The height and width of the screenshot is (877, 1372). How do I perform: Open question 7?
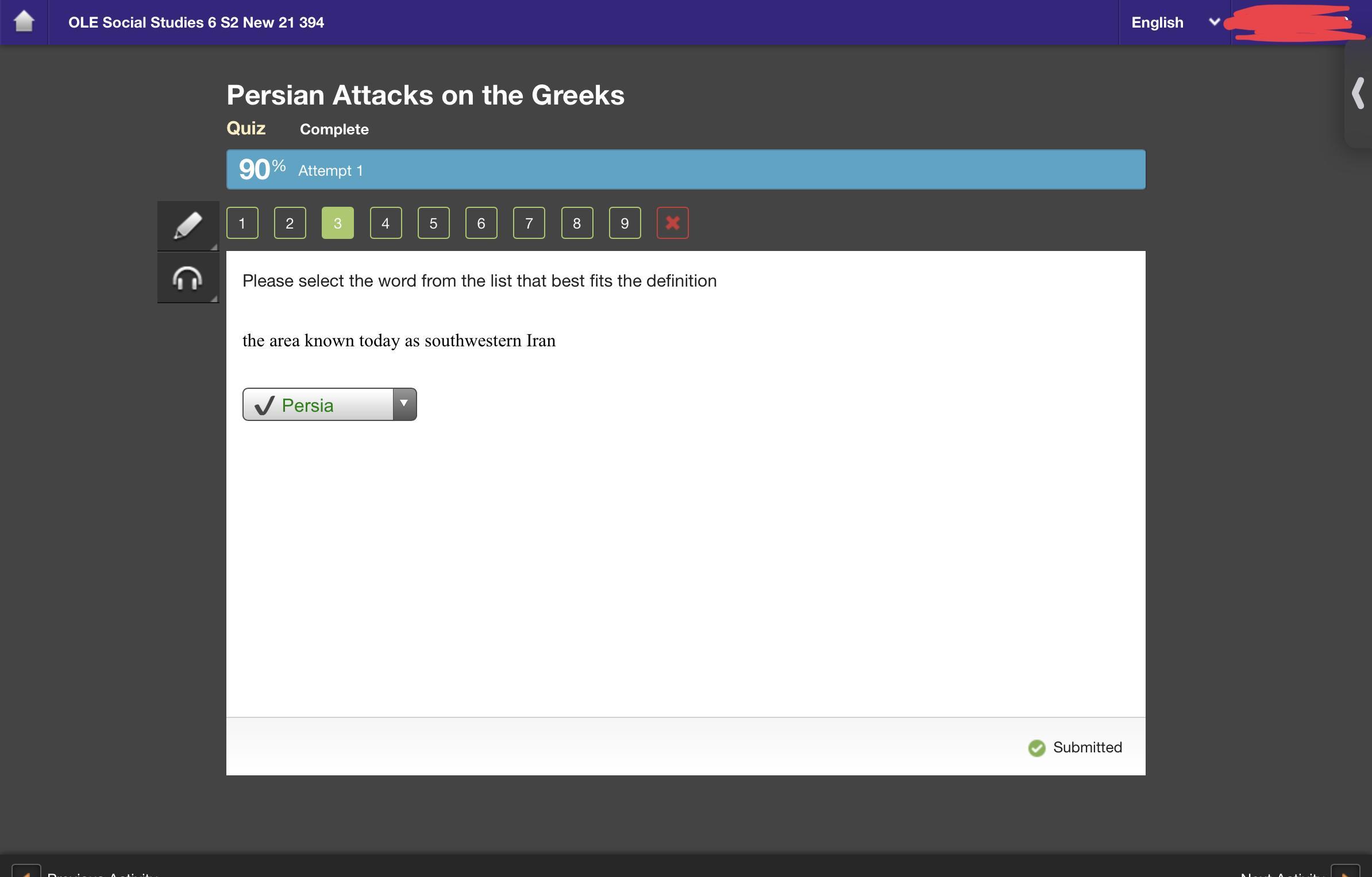tap(529, 223)
